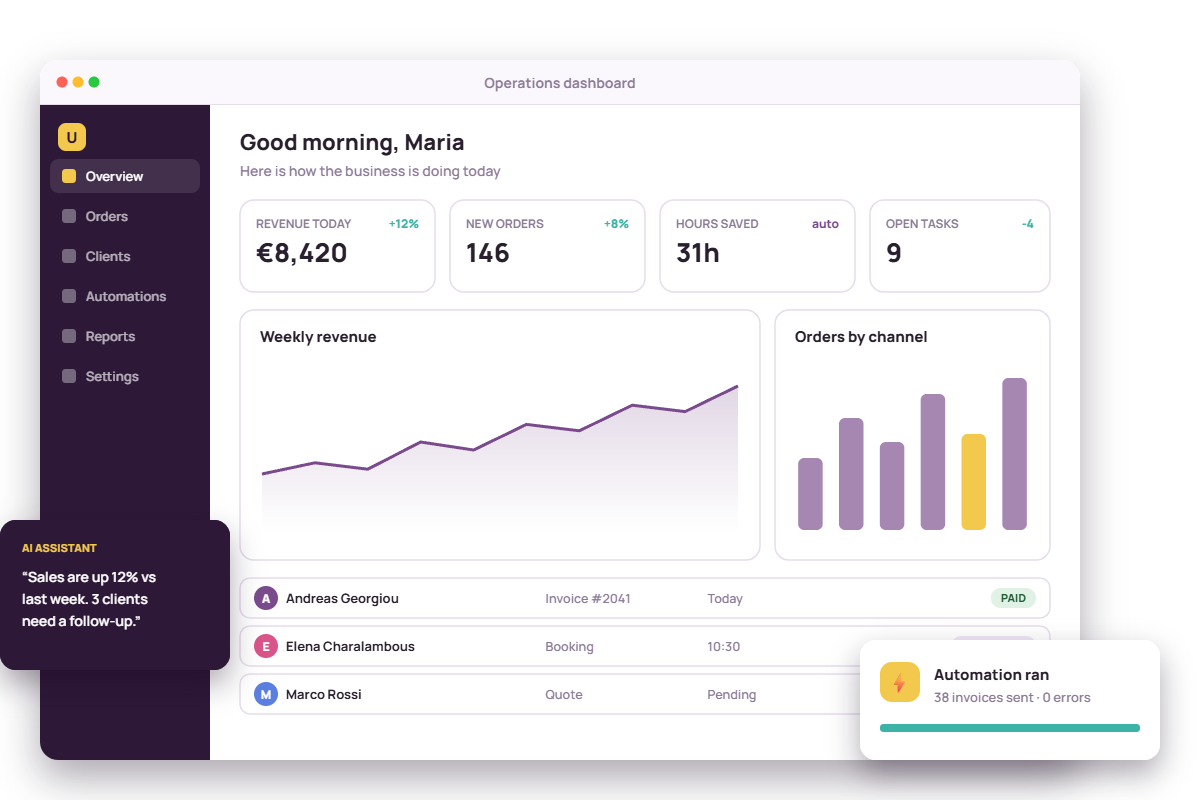Click the Clients sidebar square icon
1200x800 pixels.
[69, 256]
